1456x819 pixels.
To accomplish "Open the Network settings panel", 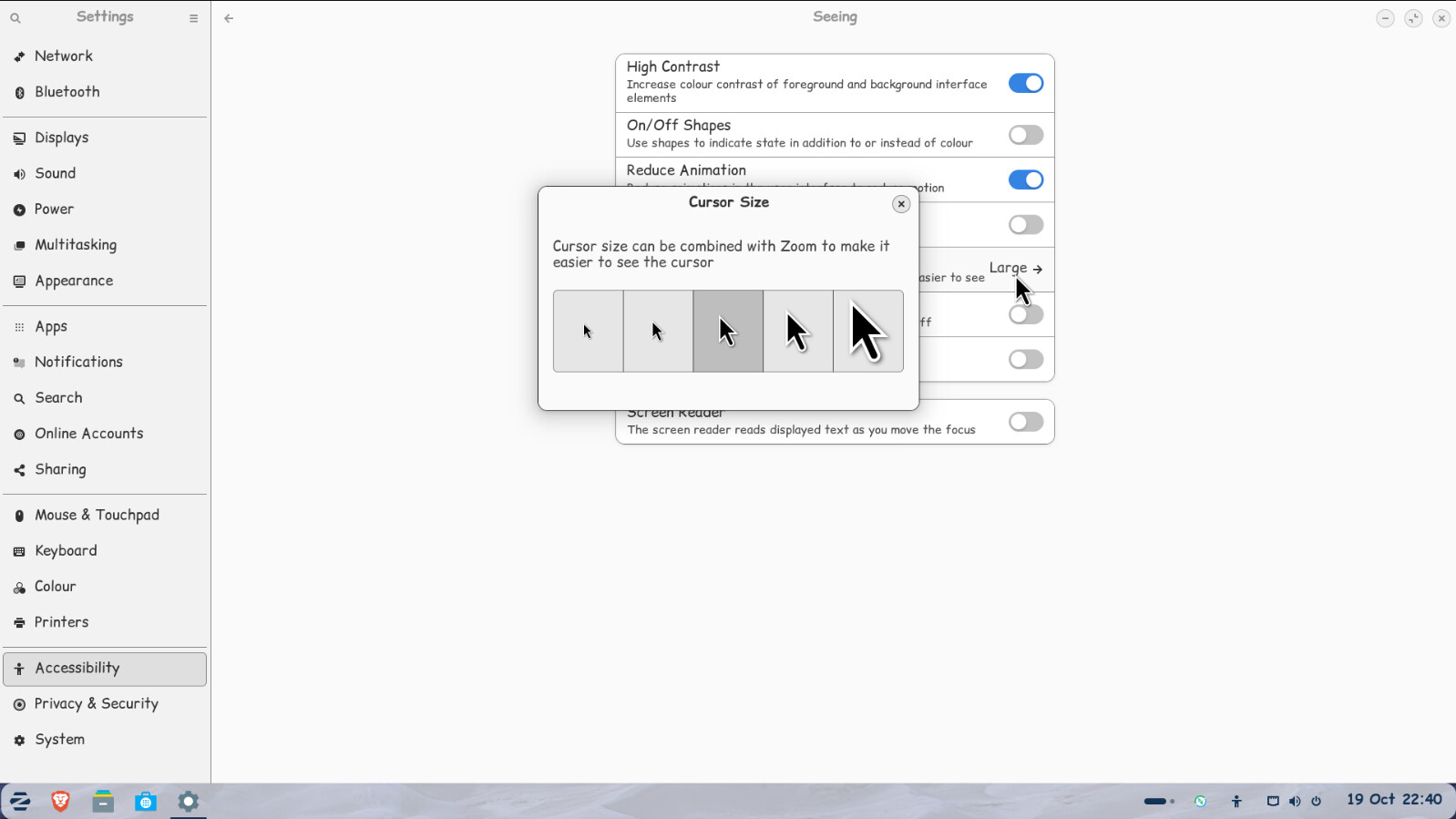I will point(64,56).
